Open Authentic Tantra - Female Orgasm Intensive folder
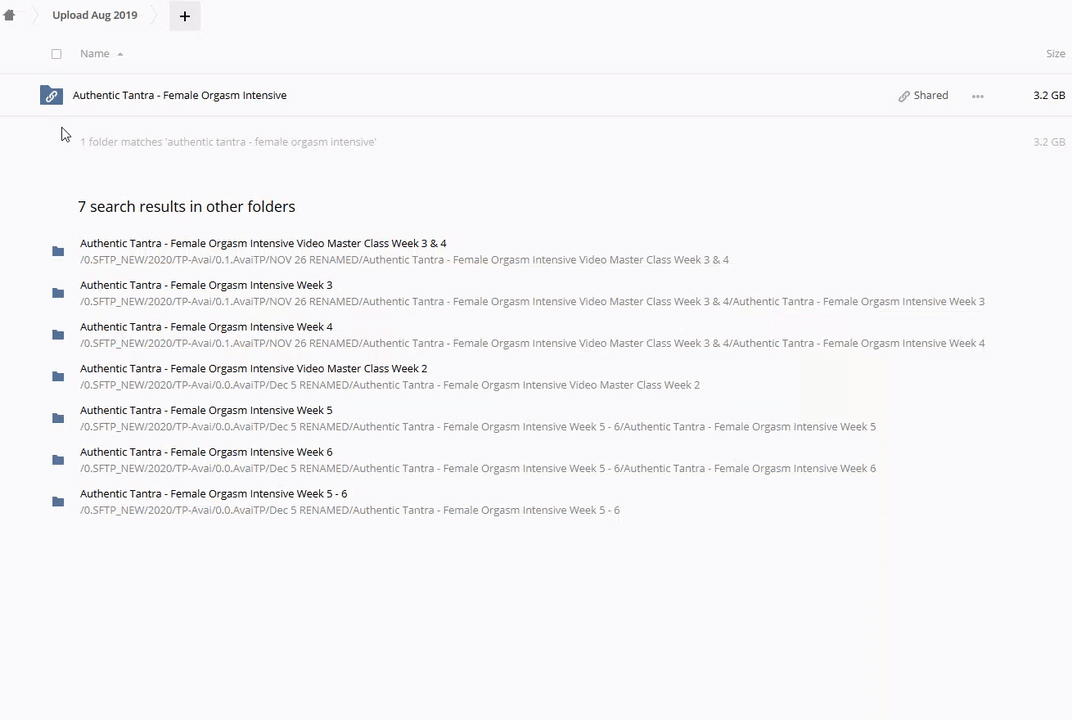 click(x=179, y=96)
